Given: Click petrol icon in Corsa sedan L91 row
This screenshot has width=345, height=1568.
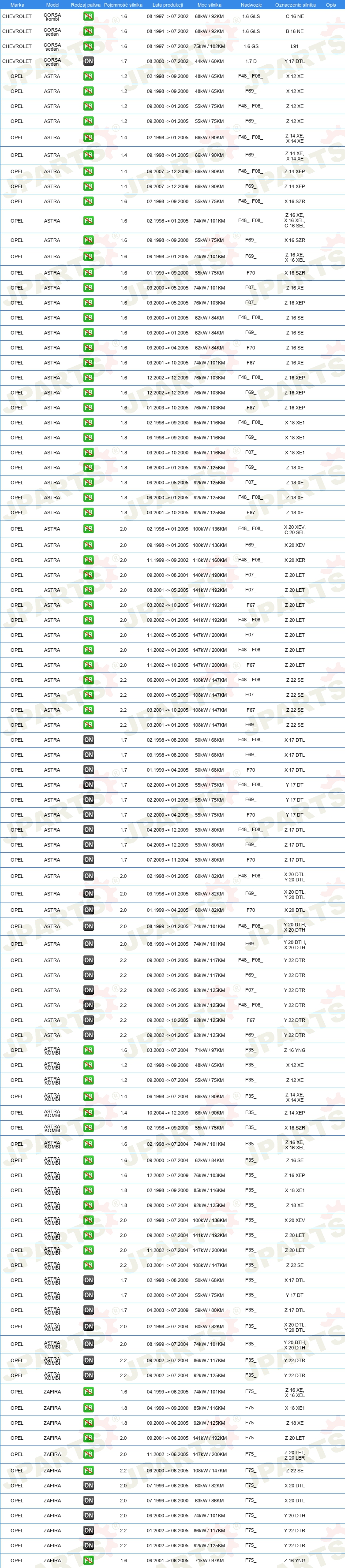Looking at the screenshot, I should [x=88, y=46].
